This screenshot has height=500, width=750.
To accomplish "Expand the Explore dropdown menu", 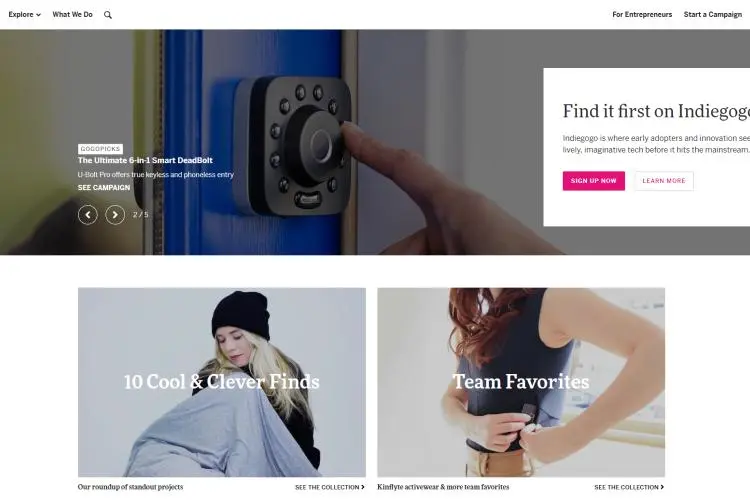I will tap(24, 14).
